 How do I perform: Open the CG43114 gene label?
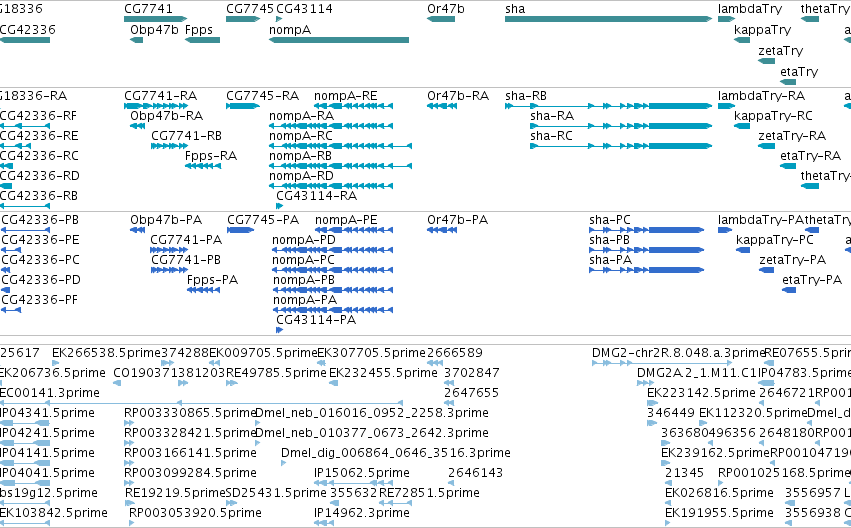click(x=304, y=9)
